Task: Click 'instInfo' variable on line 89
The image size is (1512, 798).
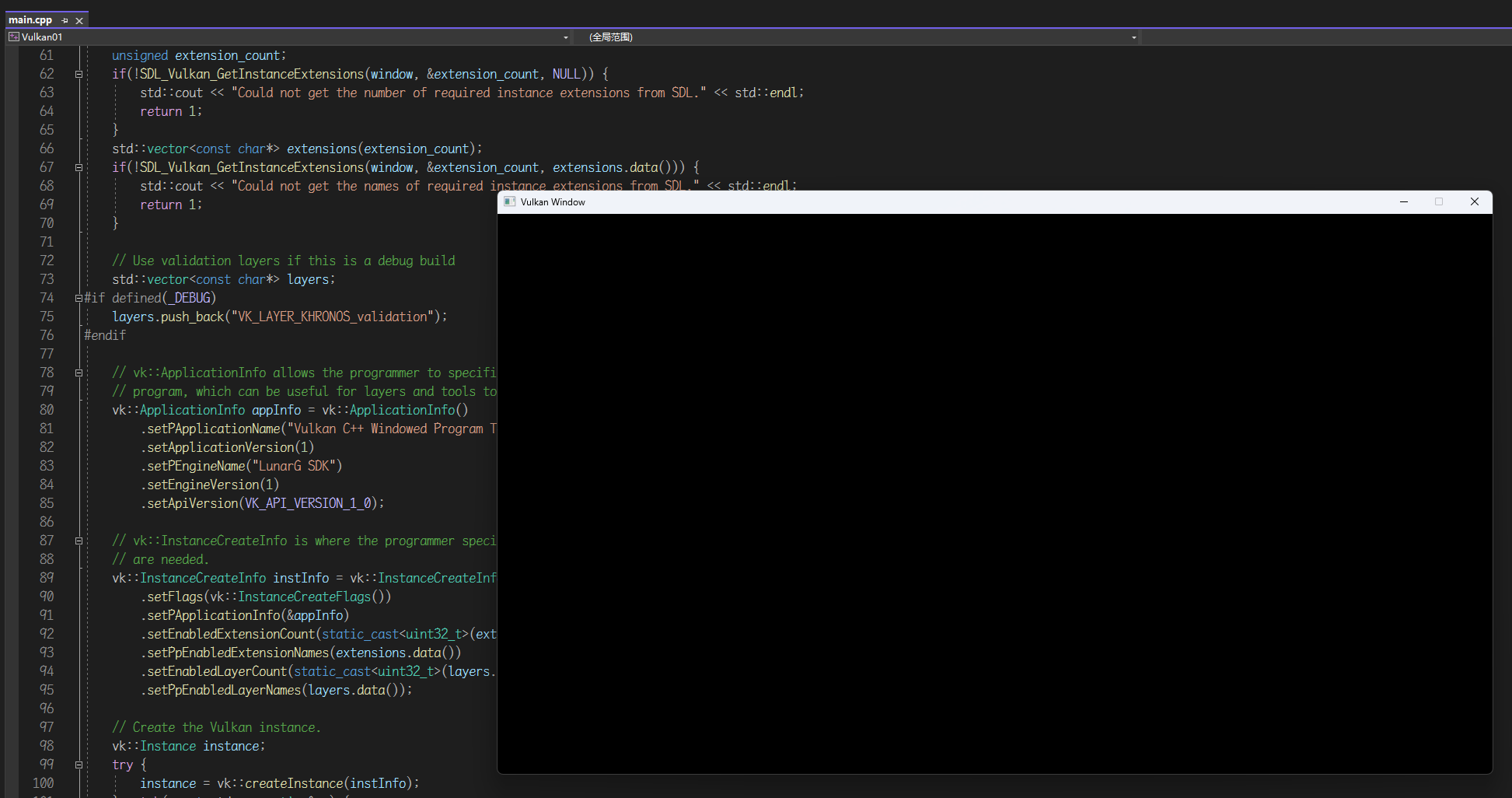Action: 301,579
